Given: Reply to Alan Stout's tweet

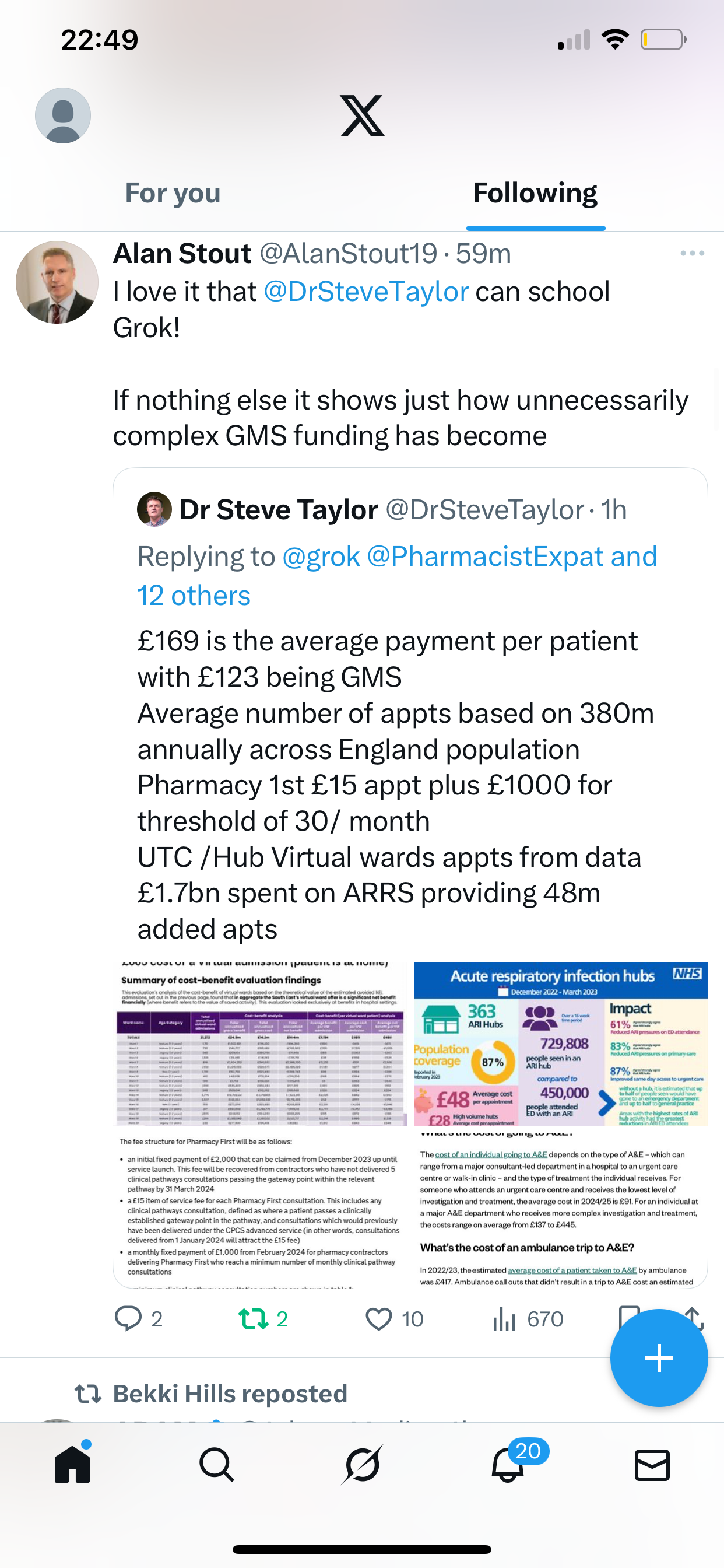Looking at the screenshot, I should point(129,1318).
